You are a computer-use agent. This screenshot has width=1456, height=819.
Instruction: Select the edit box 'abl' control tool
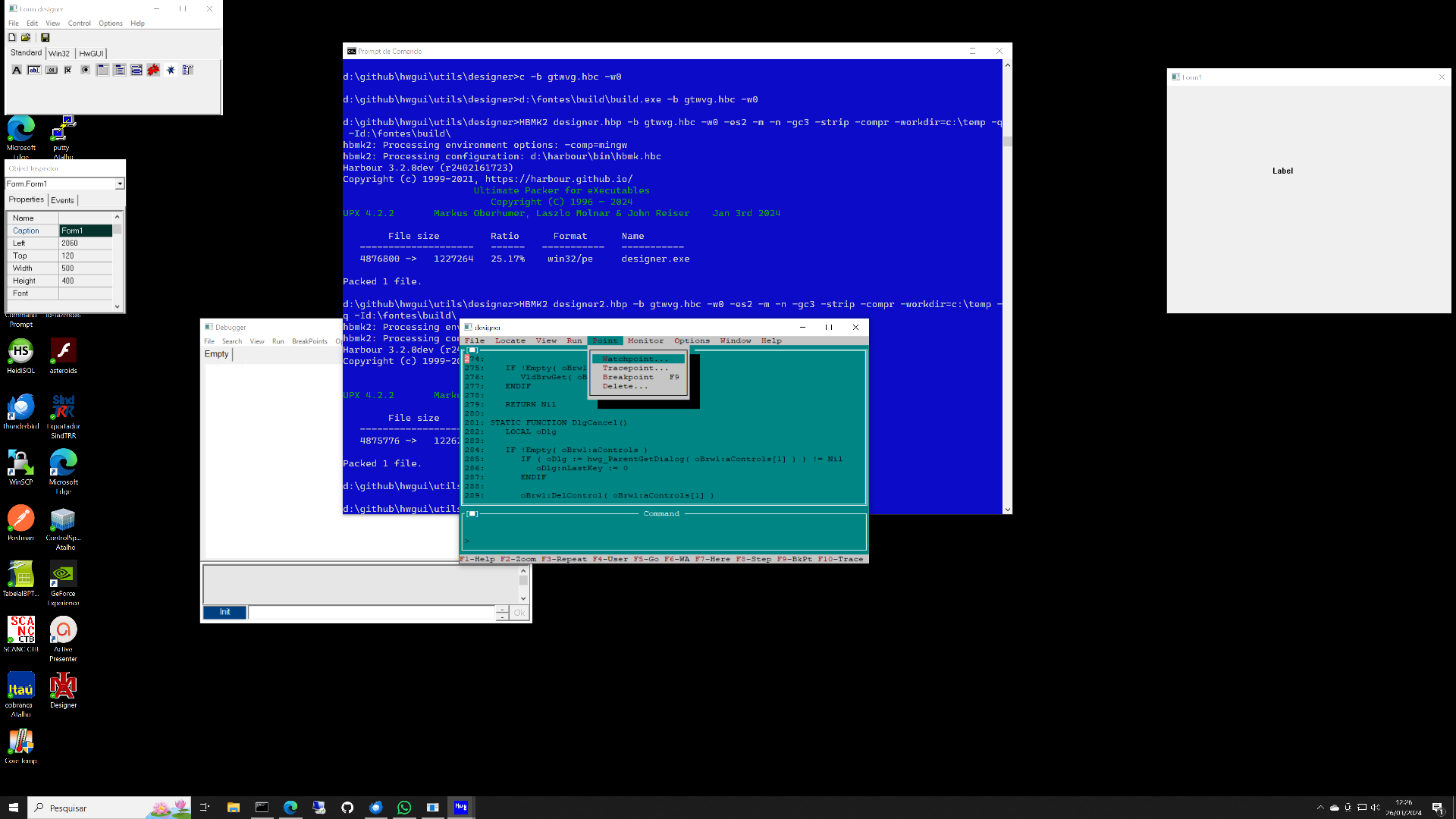(34, 70)
